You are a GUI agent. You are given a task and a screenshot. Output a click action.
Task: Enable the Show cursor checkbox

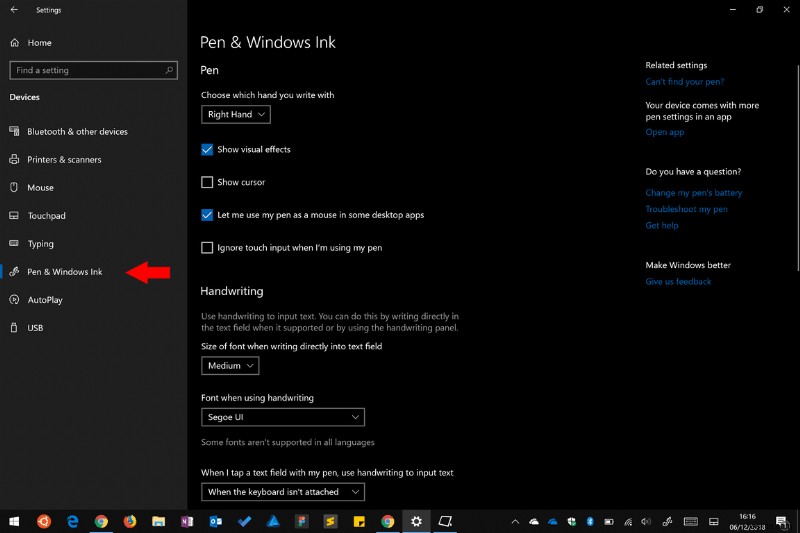tap(207, 183)
